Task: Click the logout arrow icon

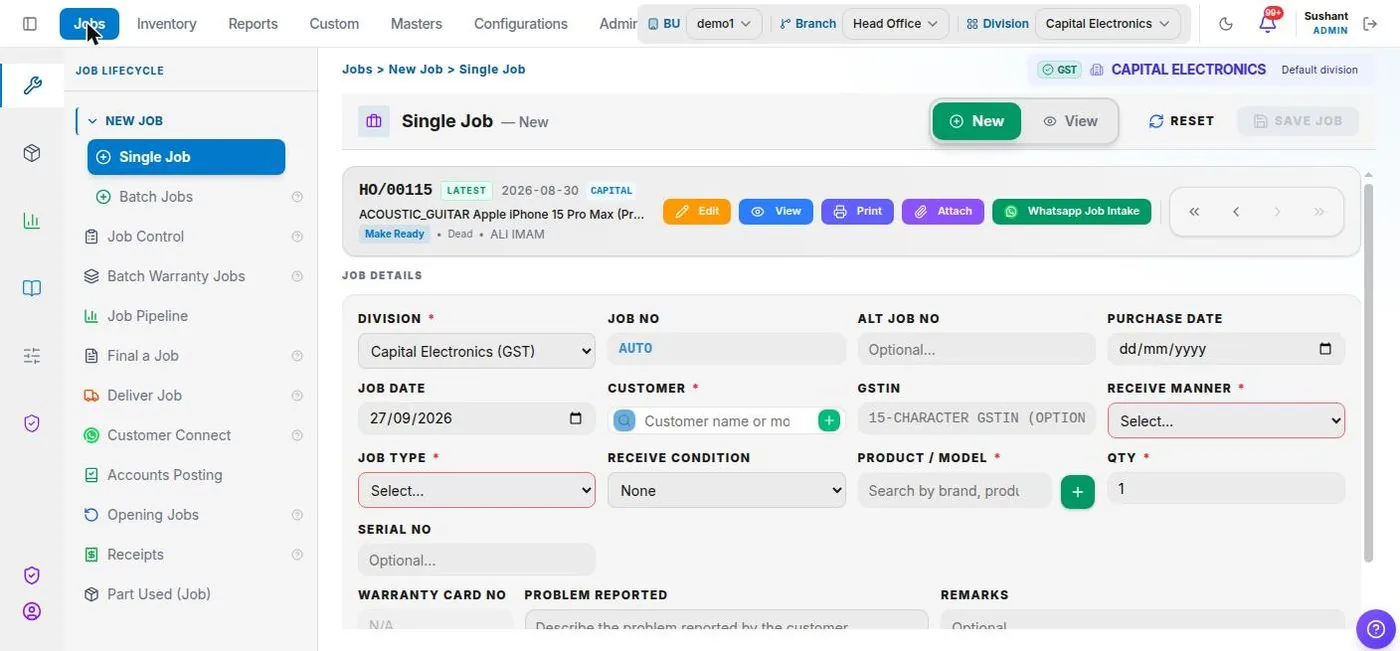Action: (1371, 24)
